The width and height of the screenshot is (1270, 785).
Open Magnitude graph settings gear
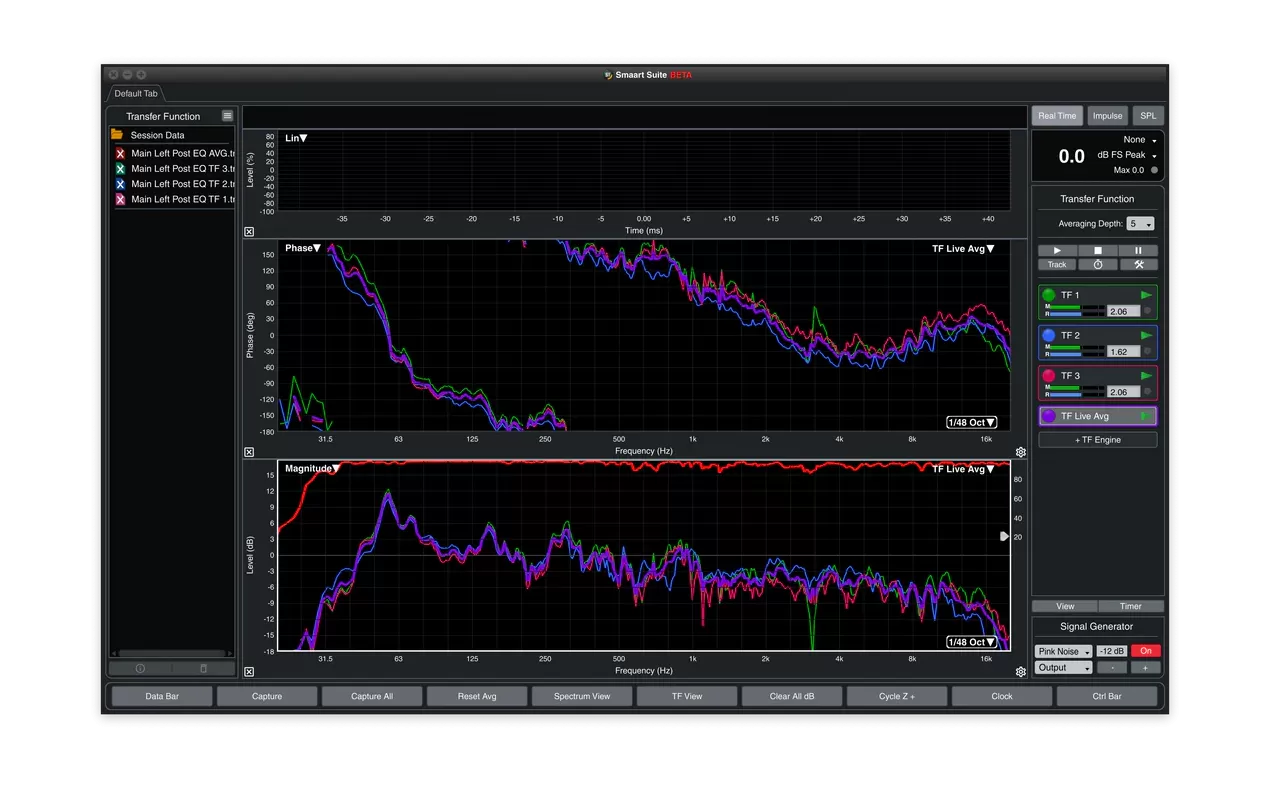click(x=1021, y=673)
